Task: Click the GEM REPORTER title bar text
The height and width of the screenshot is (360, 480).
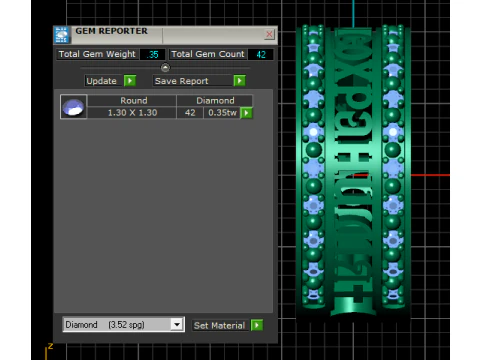Action: [111, 31]
